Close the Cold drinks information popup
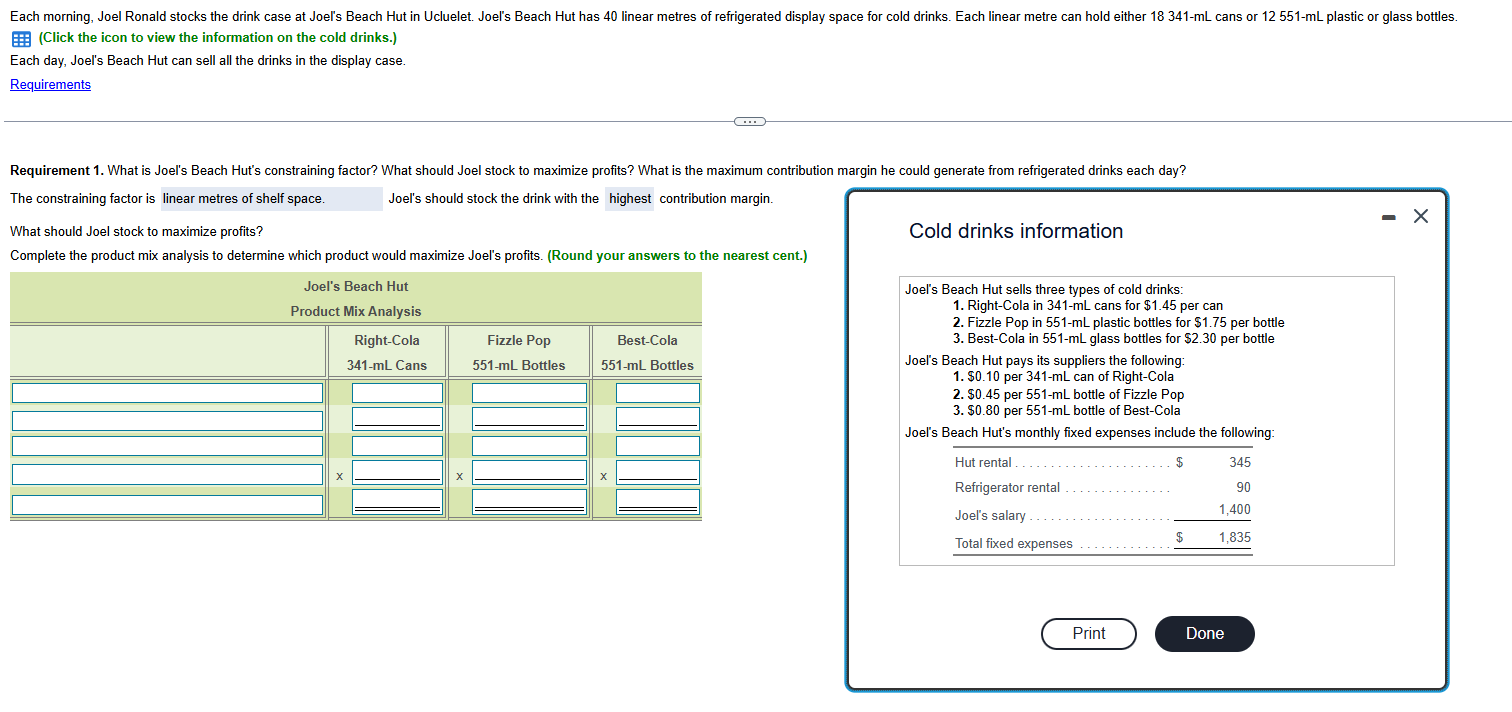 1421,215
